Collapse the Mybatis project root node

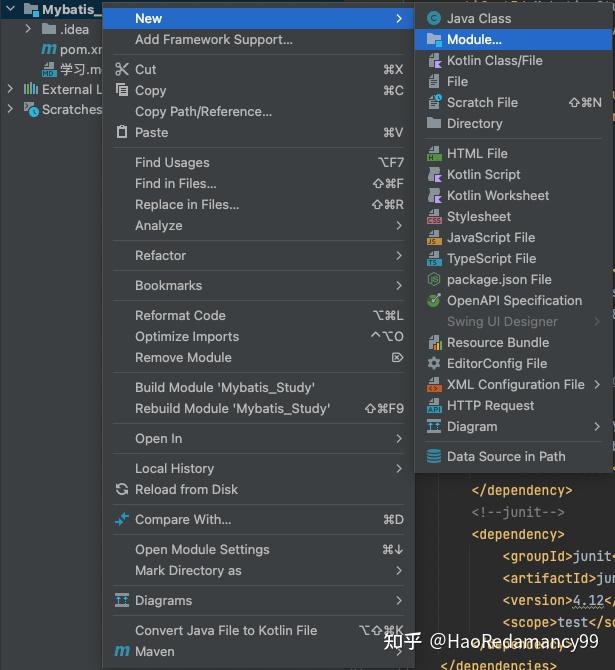pos(11,10)
